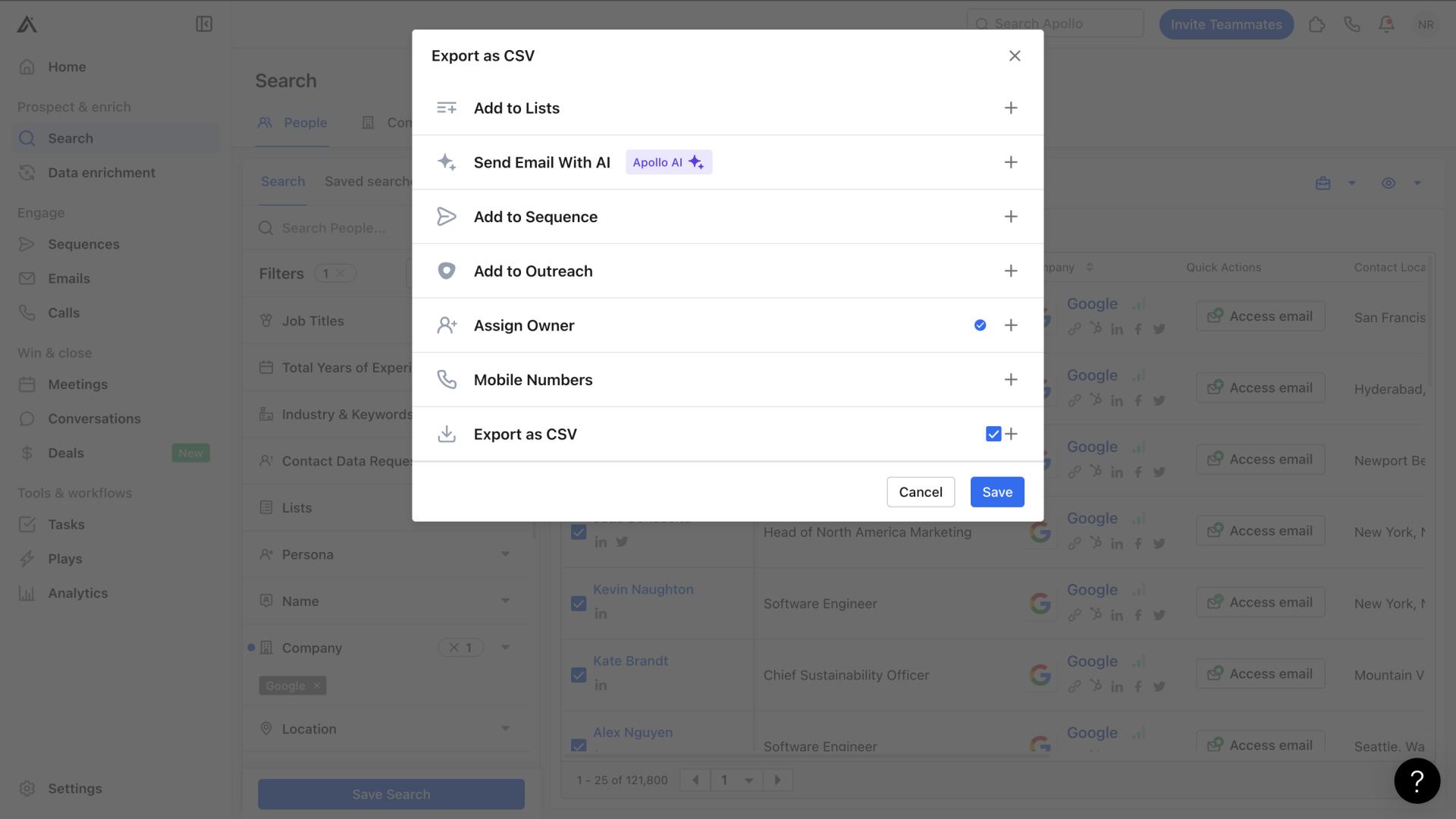This screenshot has height=819, width=1456.
Task: Toggle the Export as CSV checkbox
Action: (994, 434)
